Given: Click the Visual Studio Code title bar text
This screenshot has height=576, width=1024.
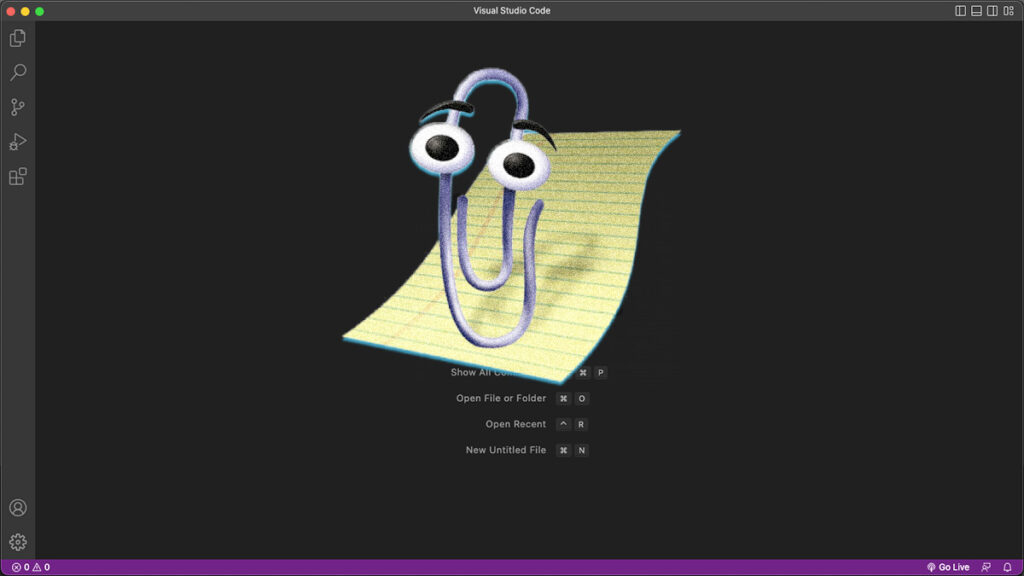Looking at the screenshot, I should [x=511, y=10].
